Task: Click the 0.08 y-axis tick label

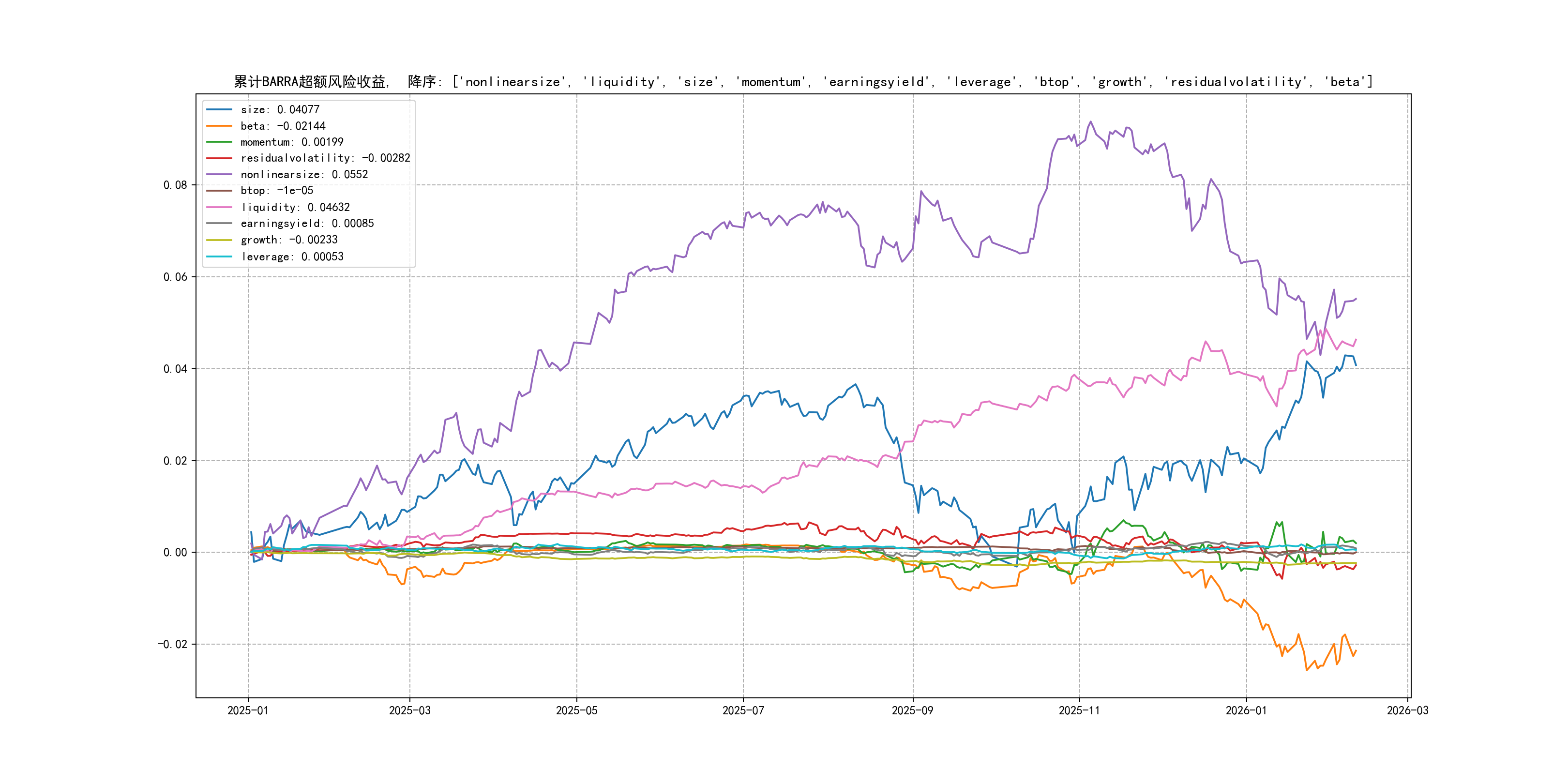Action: (175, 185)
